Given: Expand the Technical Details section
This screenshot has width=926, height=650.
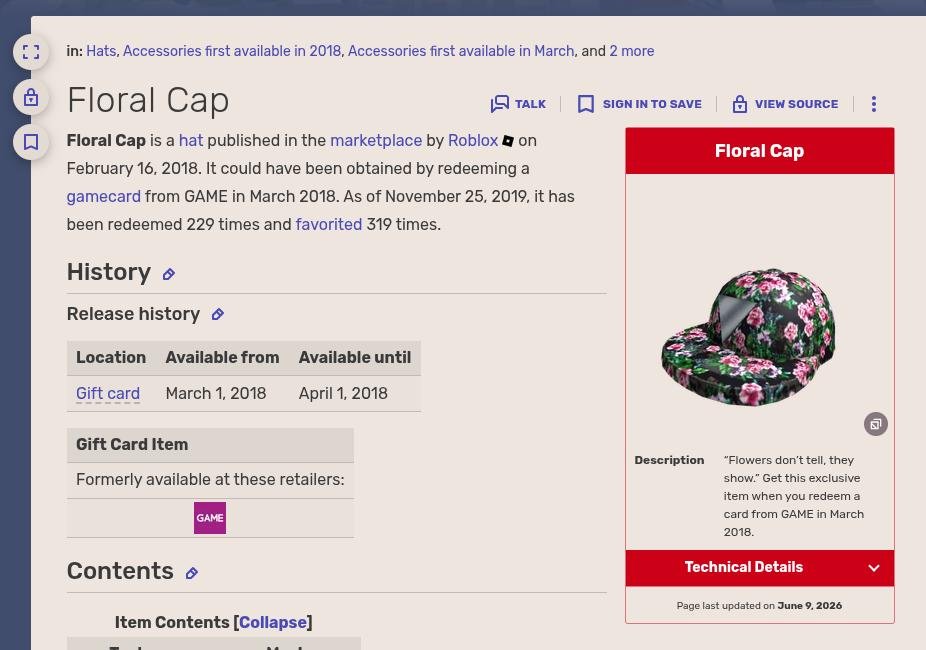Looking at the screenshot, I should 759,567.
